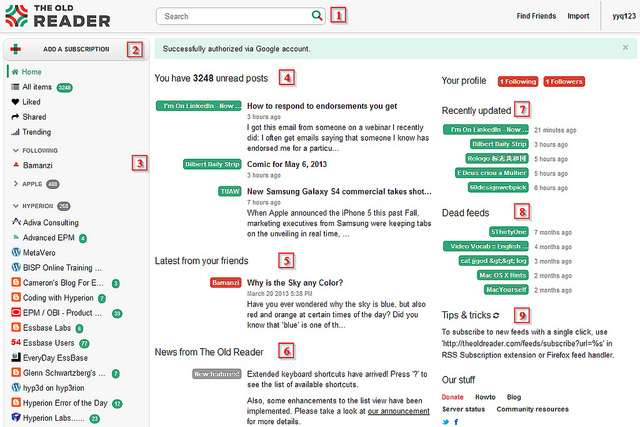
Task: Open Bamanzi in Following list
Action: tap(38, 165)
